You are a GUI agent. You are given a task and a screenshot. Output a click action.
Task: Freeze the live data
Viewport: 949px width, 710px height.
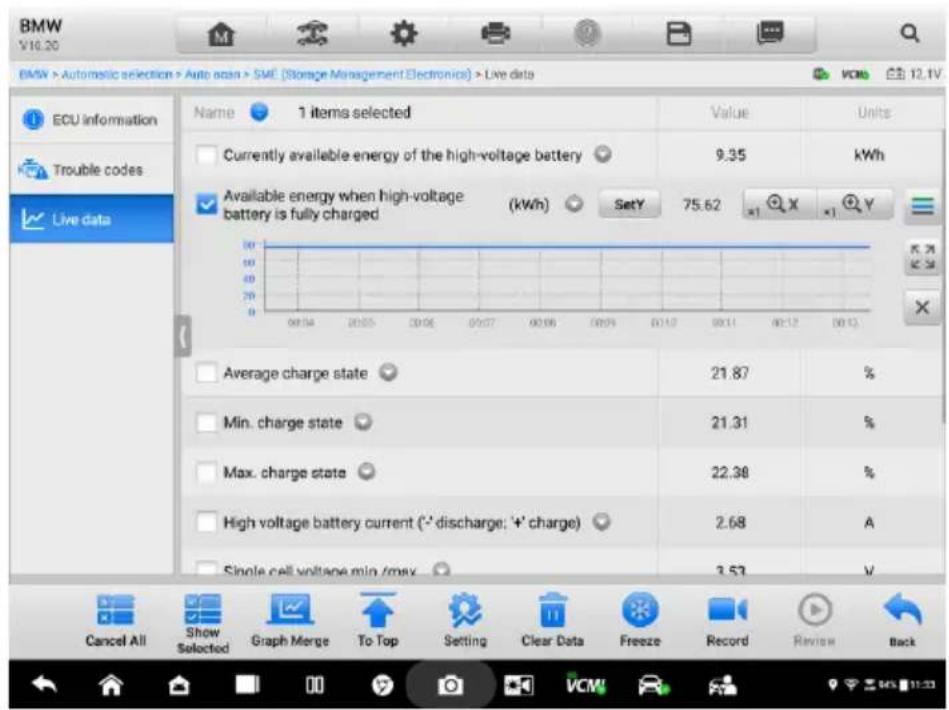640,620
